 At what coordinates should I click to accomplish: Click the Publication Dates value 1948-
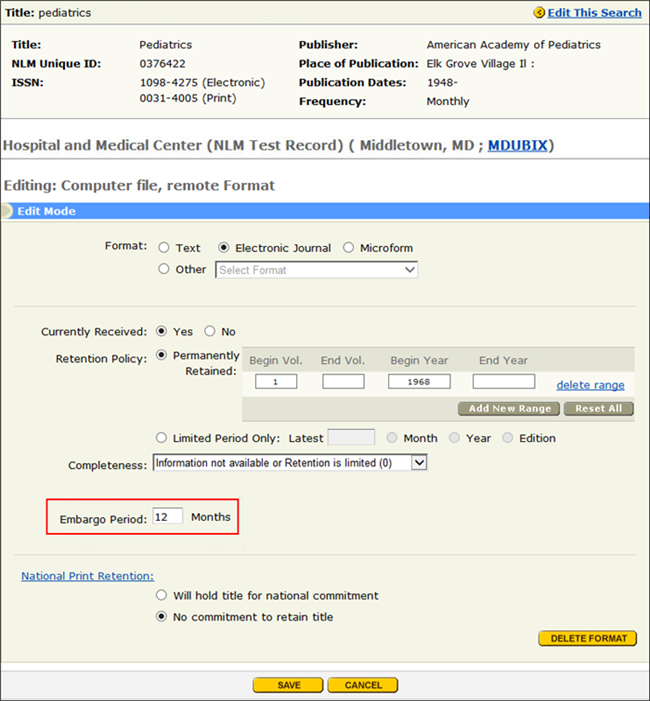coord(443,83)
